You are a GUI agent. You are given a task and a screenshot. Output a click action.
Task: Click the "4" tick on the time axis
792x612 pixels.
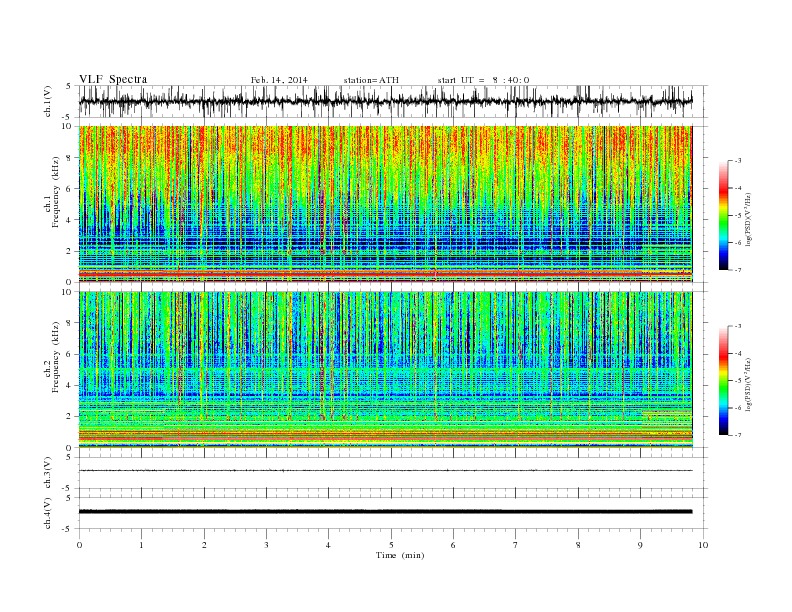tap(328, 545)
